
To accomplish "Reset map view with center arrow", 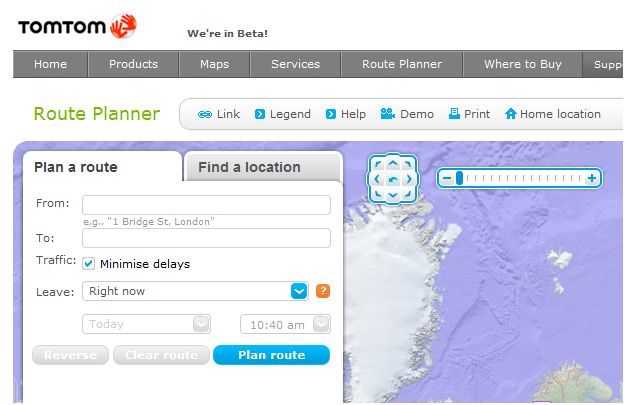I will tap(393, 180).
